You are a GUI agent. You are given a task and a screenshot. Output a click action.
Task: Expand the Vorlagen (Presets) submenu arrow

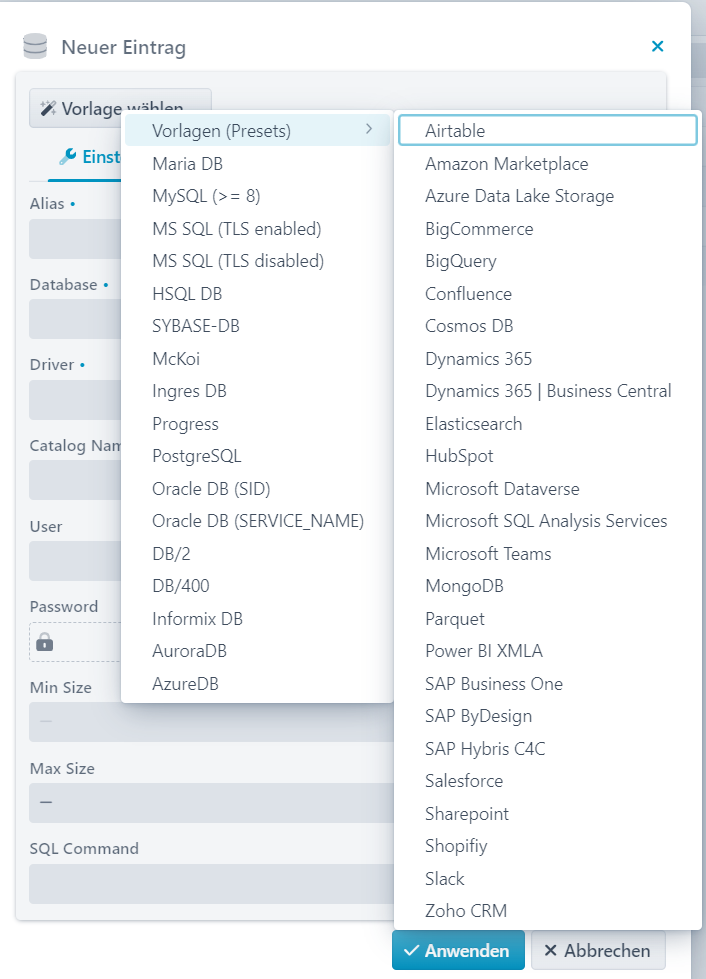coord(369,129)
